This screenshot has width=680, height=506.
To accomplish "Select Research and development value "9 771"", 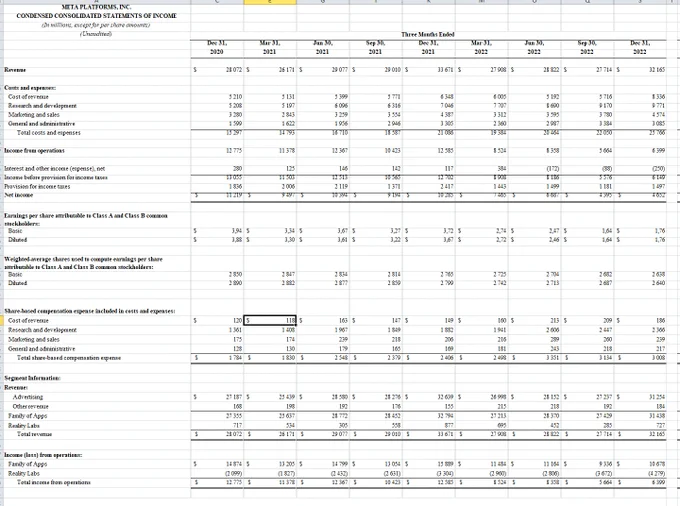I will click(658, 106).
